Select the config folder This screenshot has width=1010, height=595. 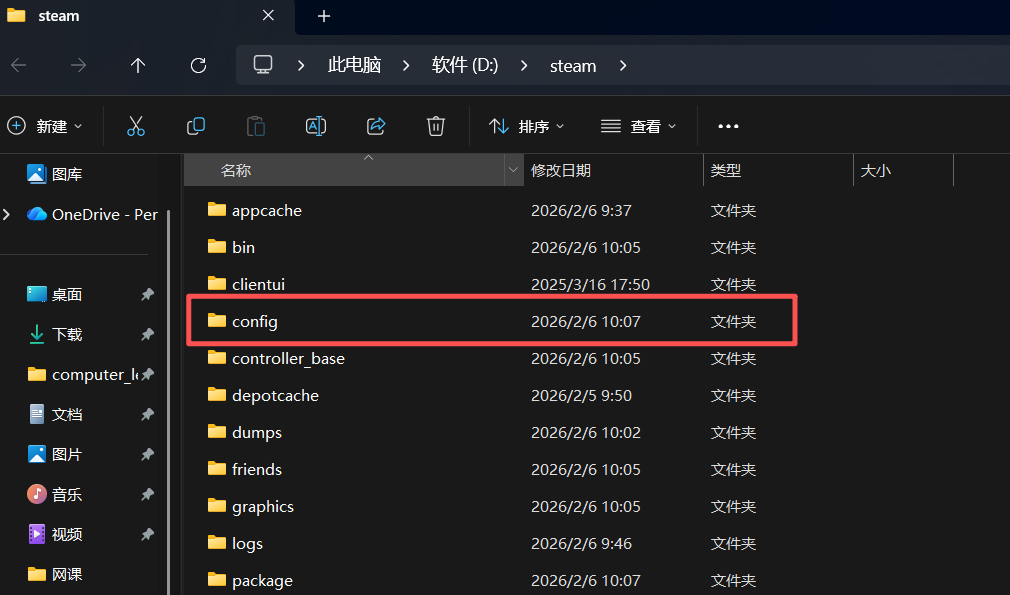pos(242,321)
